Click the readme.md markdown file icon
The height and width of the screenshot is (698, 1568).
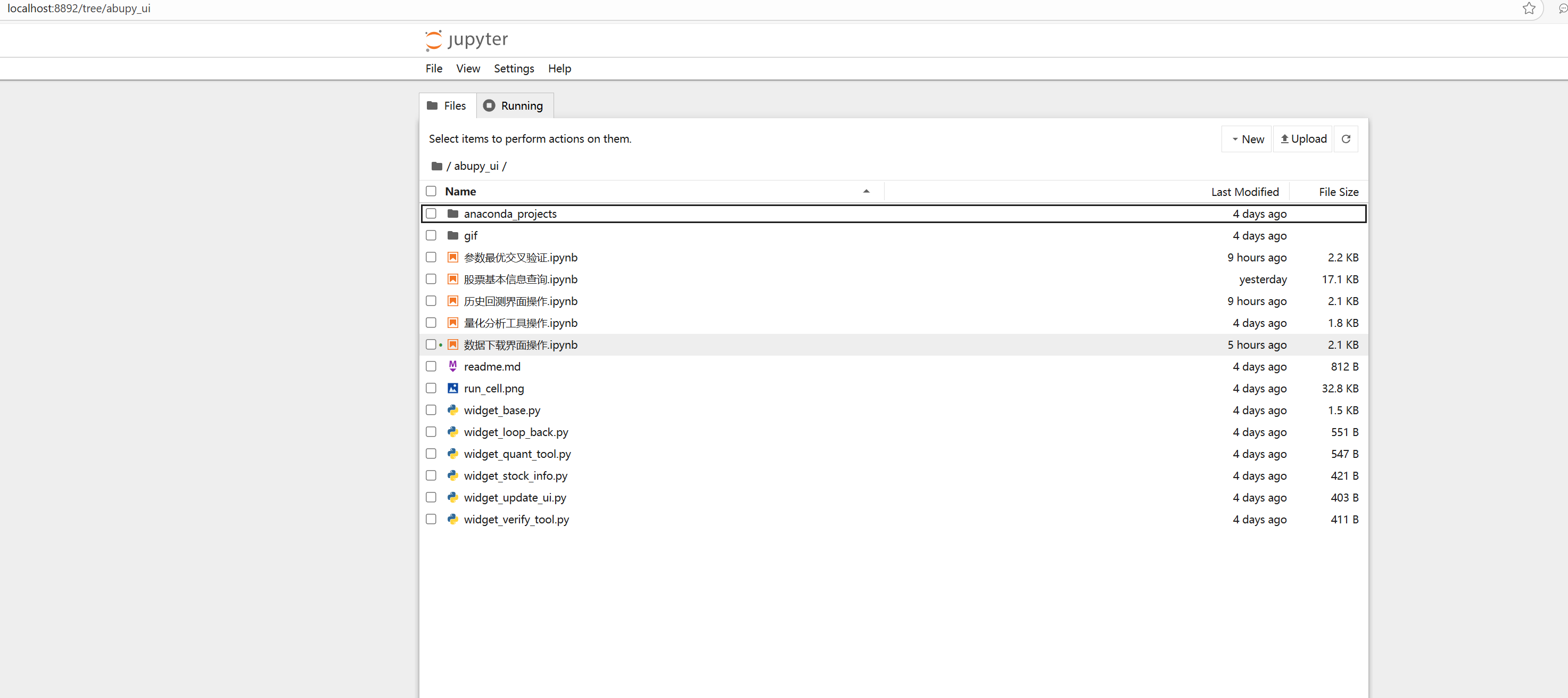click(x=453, y=367)
